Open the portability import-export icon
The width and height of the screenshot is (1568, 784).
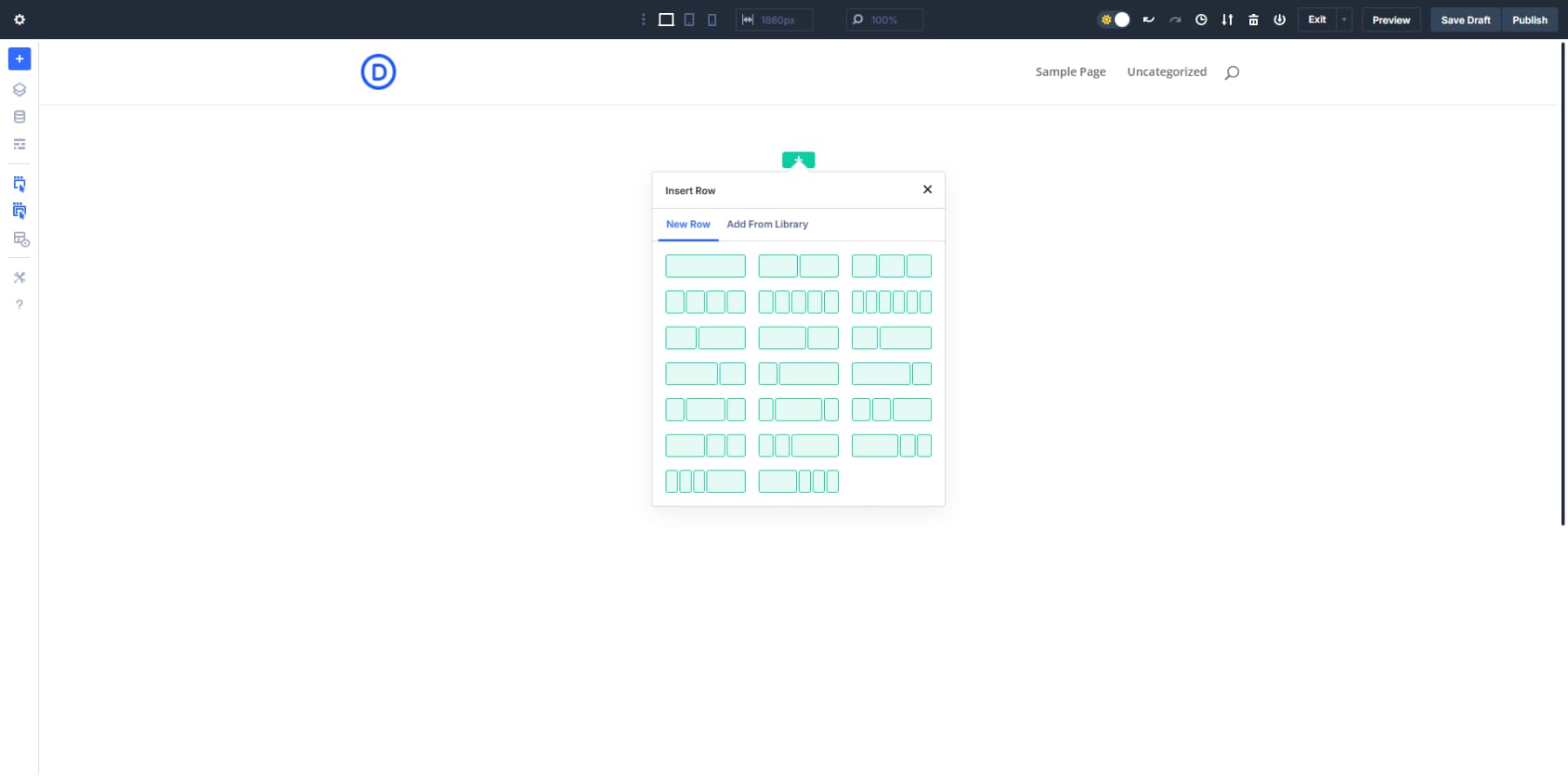[x=1227, y=19]
